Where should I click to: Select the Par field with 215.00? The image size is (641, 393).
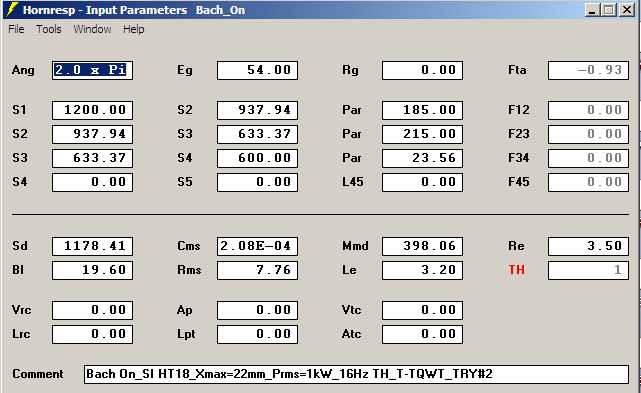click(x=422, y=134)
